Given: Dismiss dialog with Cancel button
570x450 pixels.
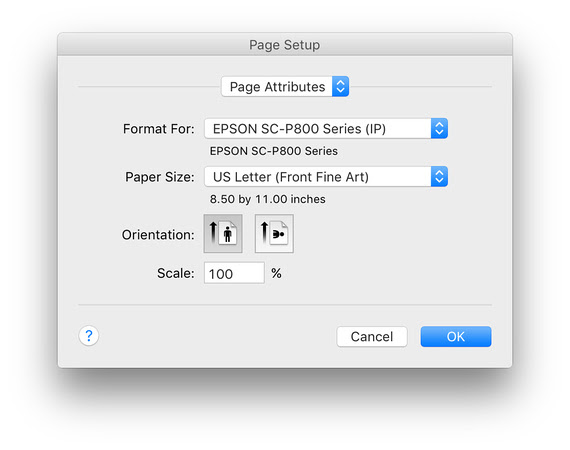Looking at the screenshot, I should pyautogui.click(x=372, y=337).
